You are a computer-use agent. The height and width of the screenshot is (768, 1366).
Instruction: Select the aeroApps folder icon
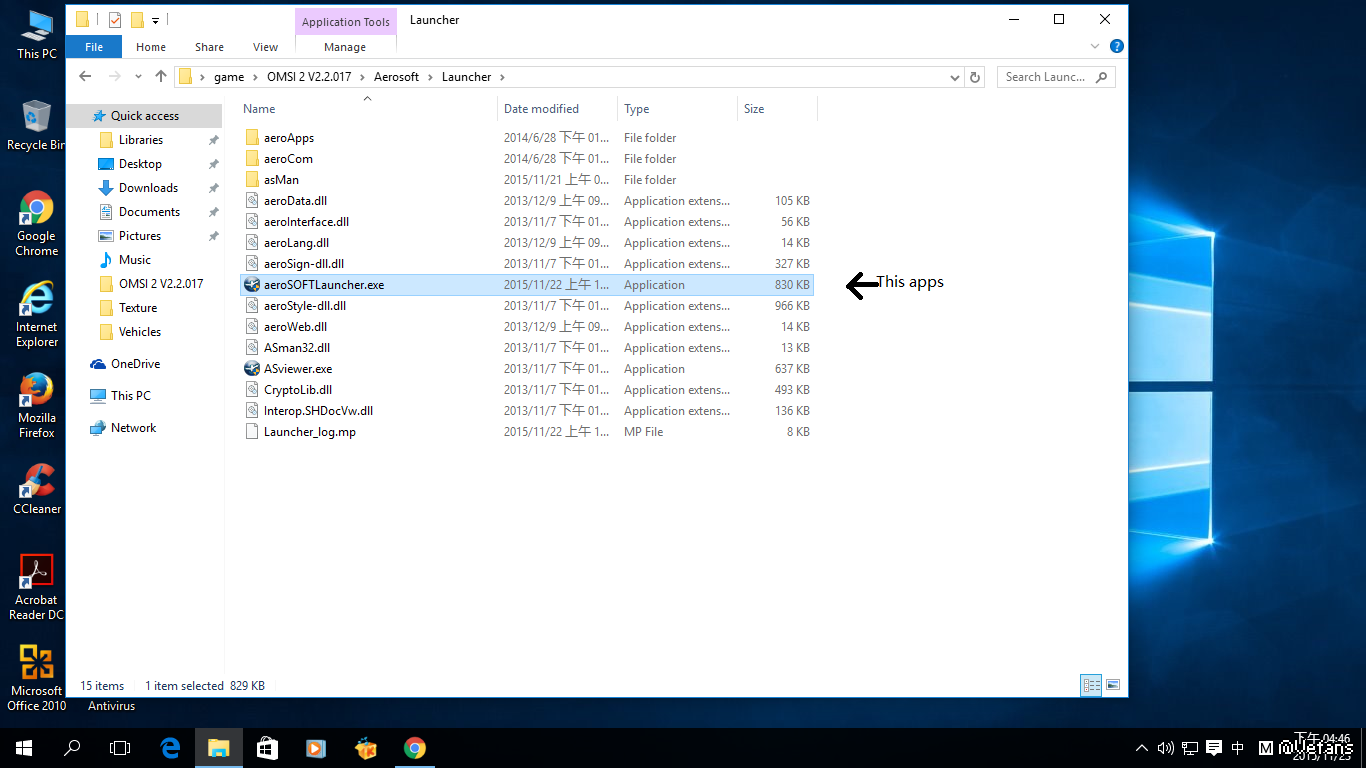coord(252,138)
